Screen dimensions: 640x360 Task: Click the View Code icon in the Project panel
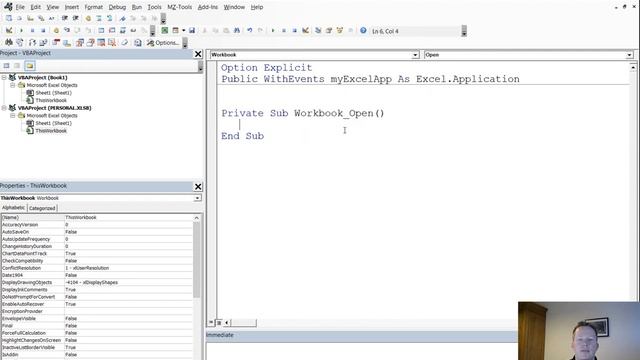point(6,66)
